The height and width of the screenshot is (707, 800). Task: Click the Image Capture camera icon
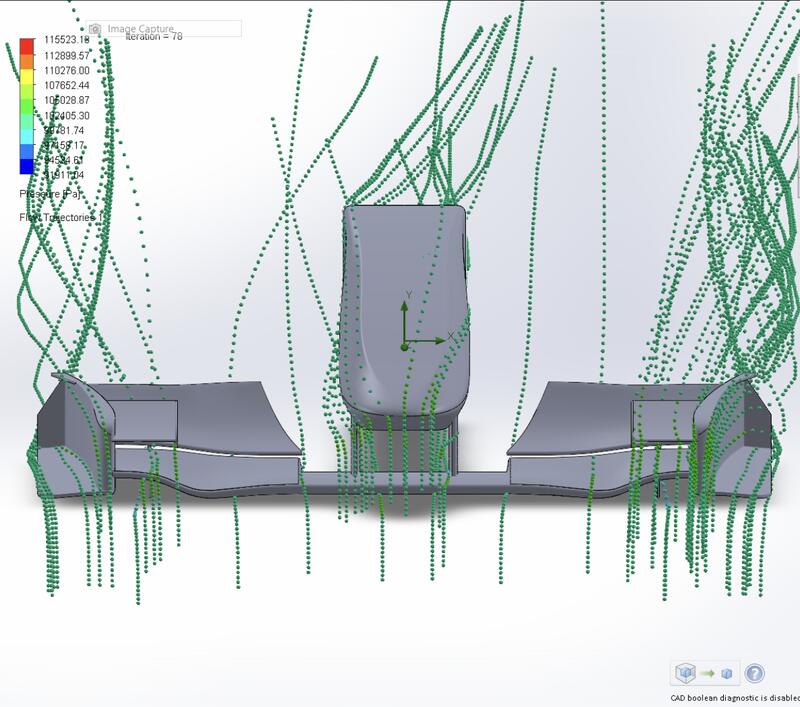[x=95, y=29]
